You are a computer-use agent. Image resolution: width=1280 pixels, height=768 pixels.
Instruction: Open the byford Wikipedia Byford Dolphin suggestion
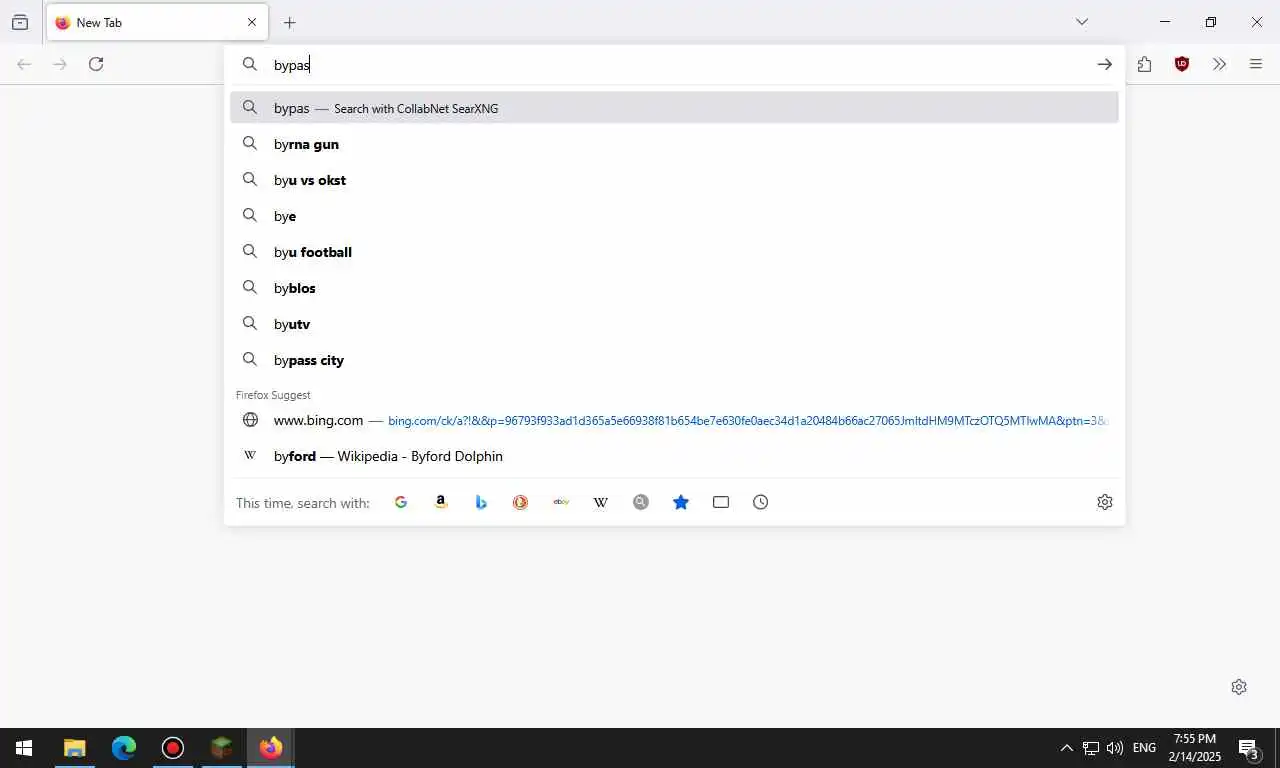[674, 456]
